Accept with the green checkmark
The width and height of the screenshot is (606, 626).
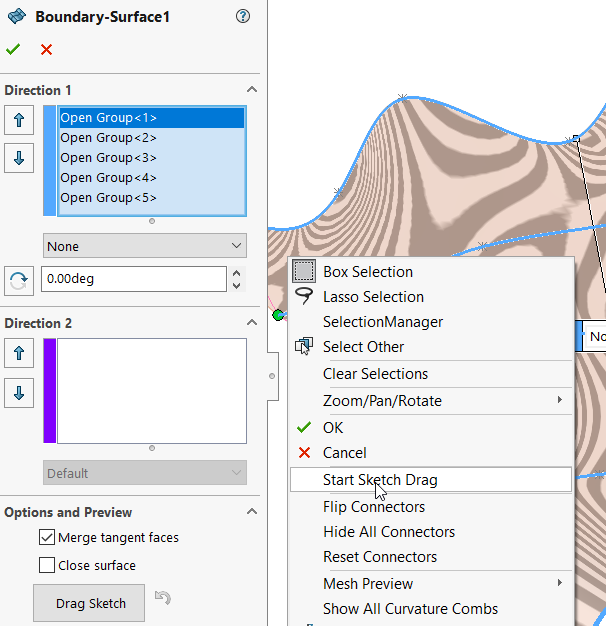coord(13,50)
